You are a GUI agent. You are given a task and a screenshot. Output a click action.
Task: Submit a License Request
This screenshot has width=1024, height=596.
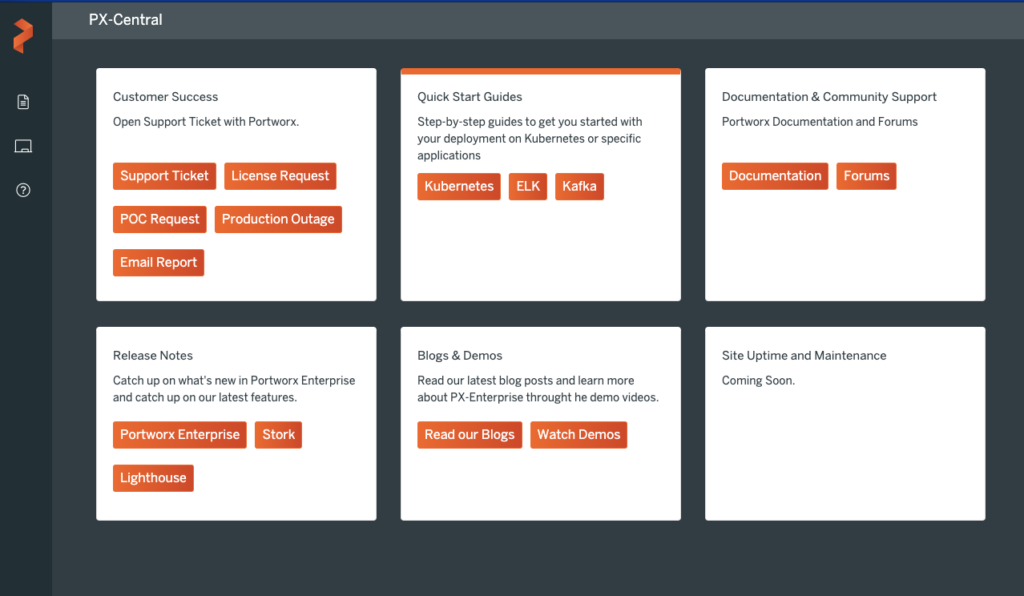(x=280, y=175)
